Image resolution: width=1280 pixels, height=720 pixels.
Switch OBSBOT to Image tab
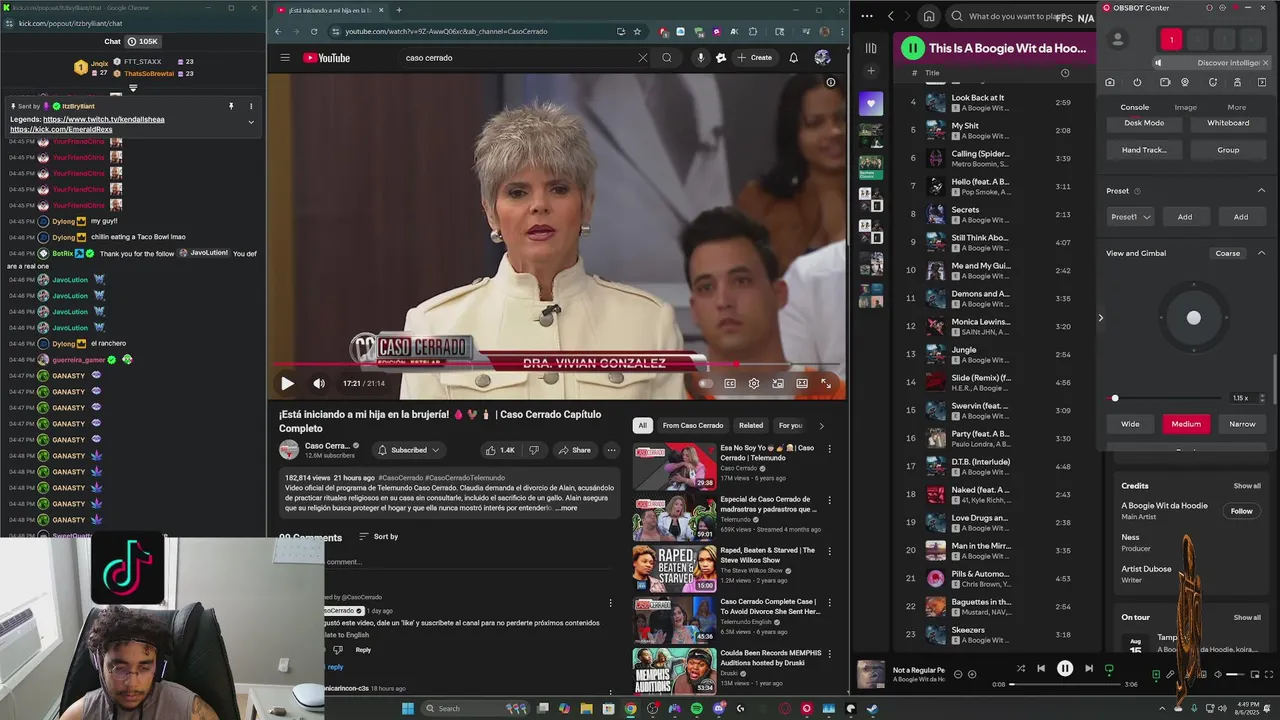pos(1185,107)
